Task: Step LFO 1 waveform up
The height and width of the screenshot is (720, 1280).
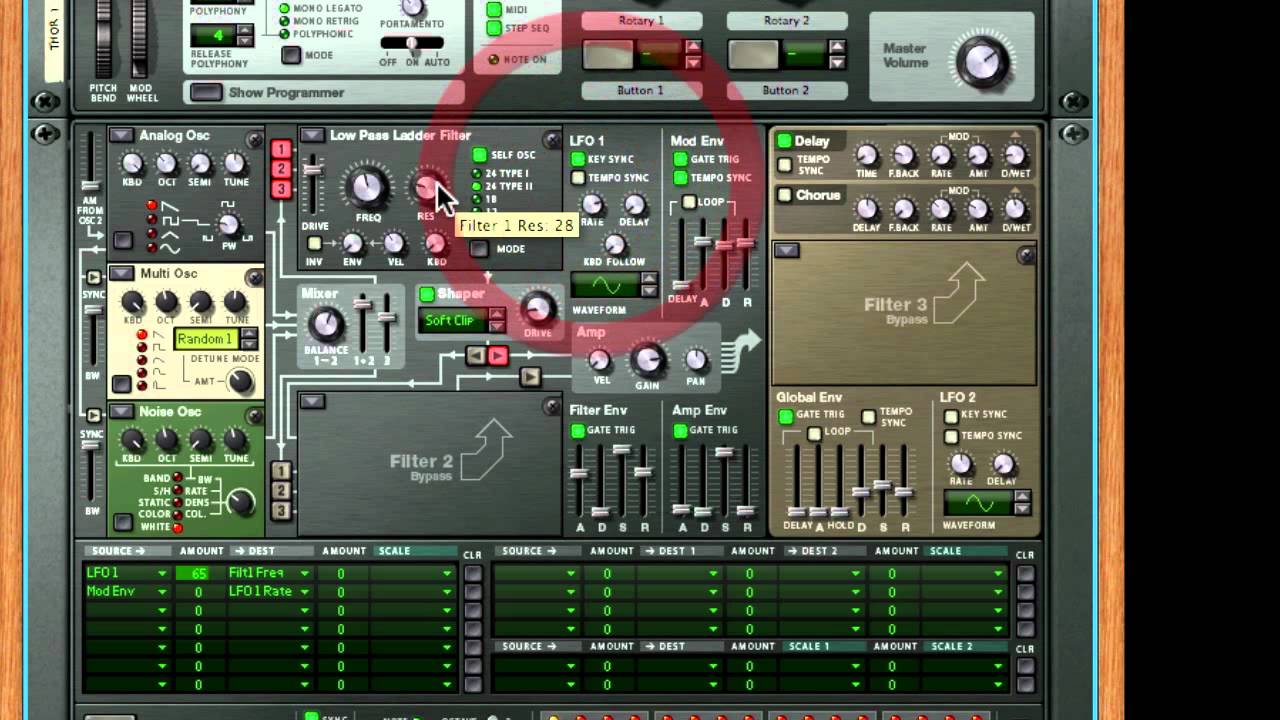Action: click(x=650, y=279)
